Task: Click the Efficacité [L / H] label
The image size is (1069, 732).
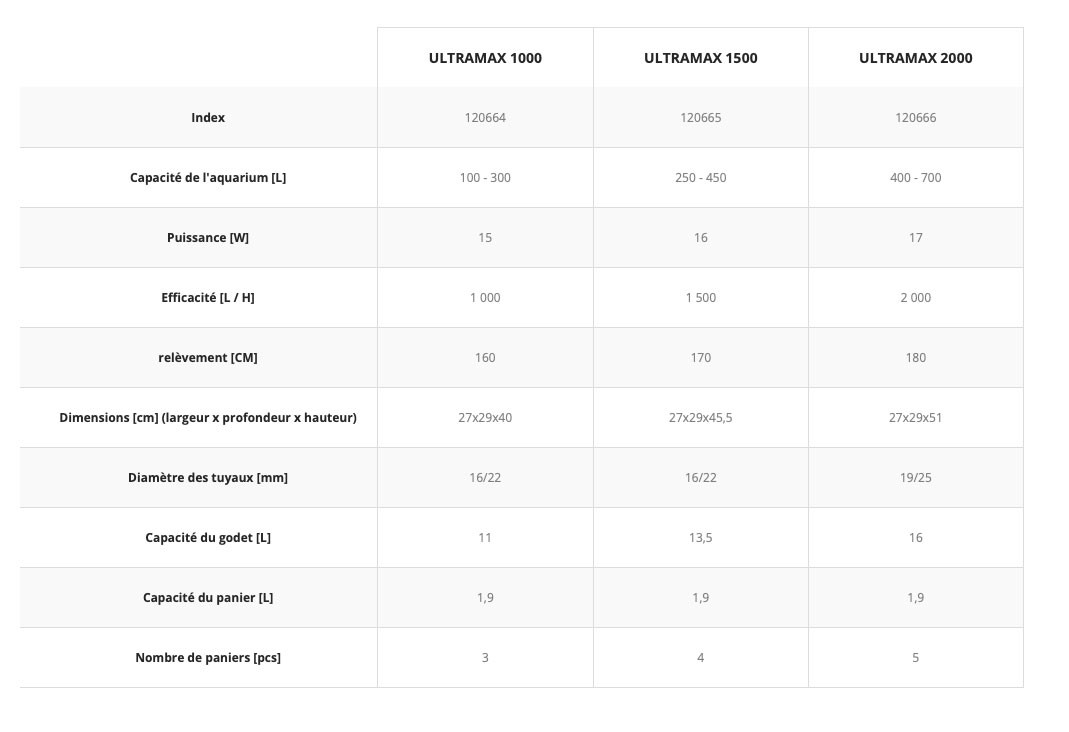Action: (207, 297)
